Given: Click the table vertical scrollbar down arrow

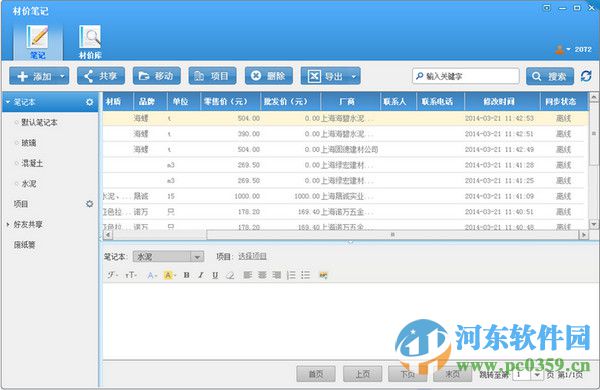Looking at the screenshot, I should pos(593,224).
